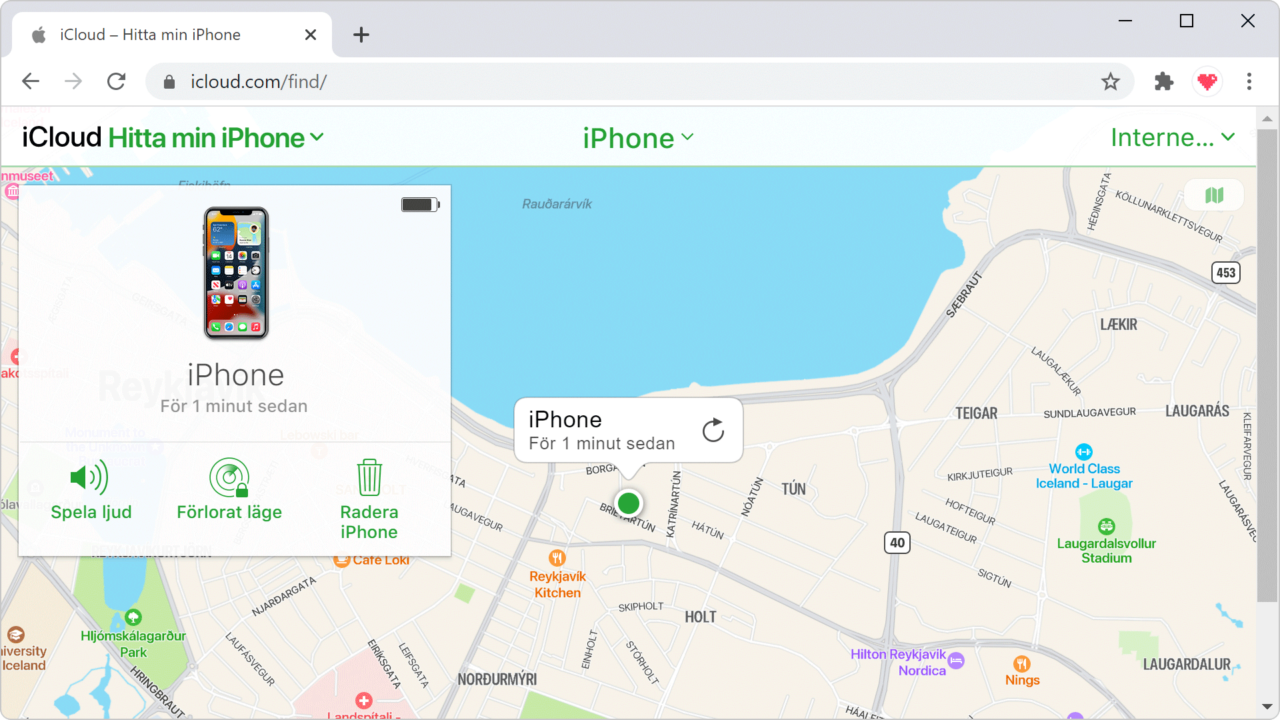The image size is (1280, 720).
Task: Click the Radera iPhone label
Action: coord(369,522)
